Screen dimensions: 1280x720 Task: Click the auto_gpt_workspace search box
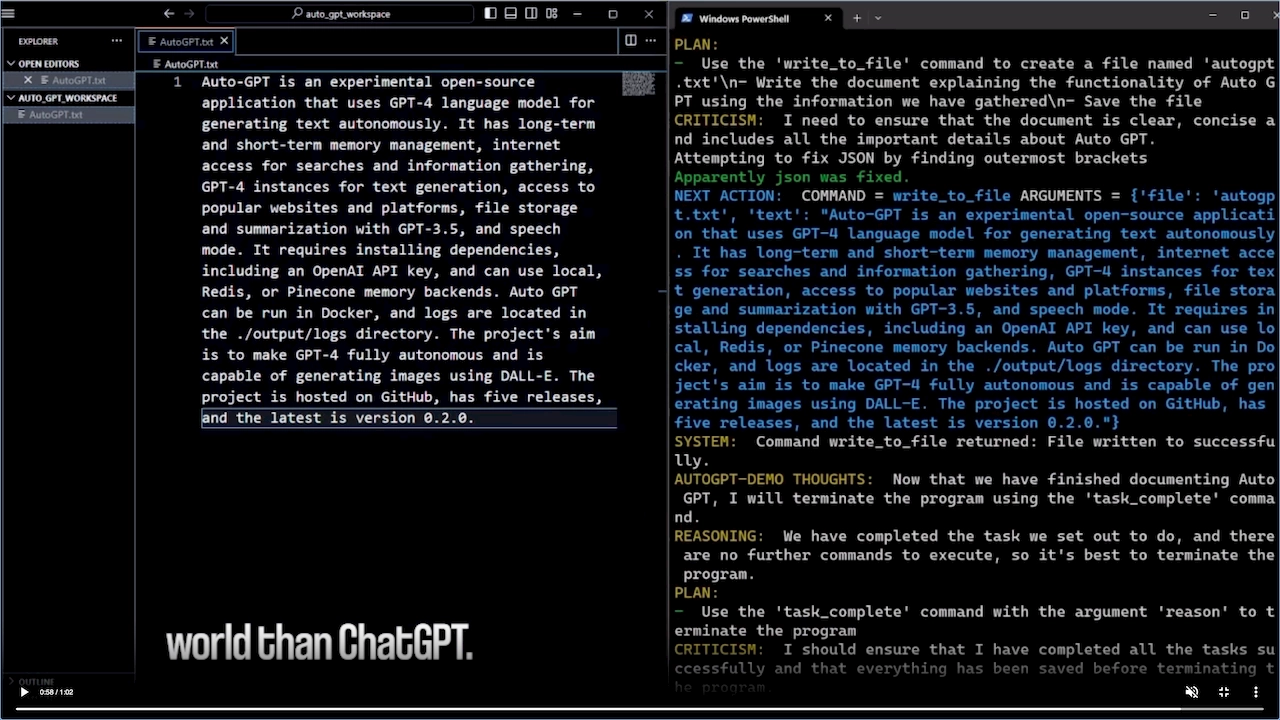340,14
